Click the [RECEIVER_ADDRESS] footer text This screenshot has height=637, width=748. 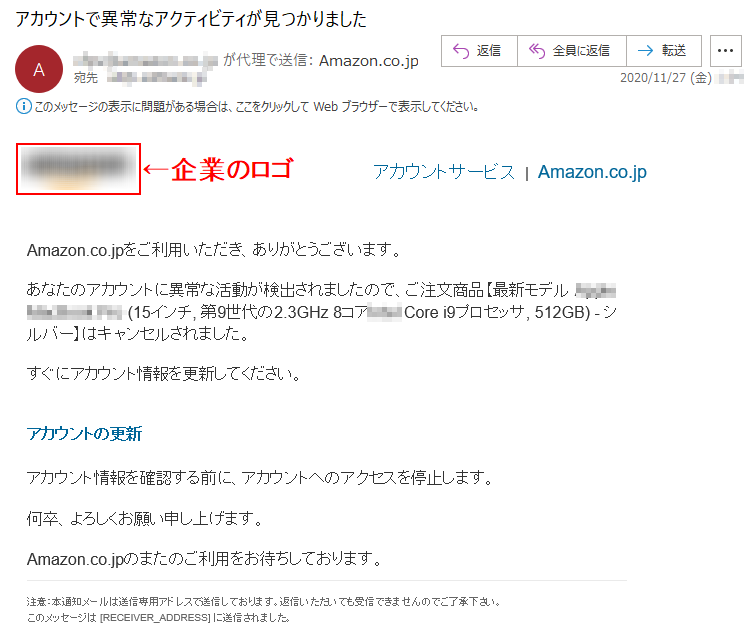pyautogui.click(x=155, y=617)
